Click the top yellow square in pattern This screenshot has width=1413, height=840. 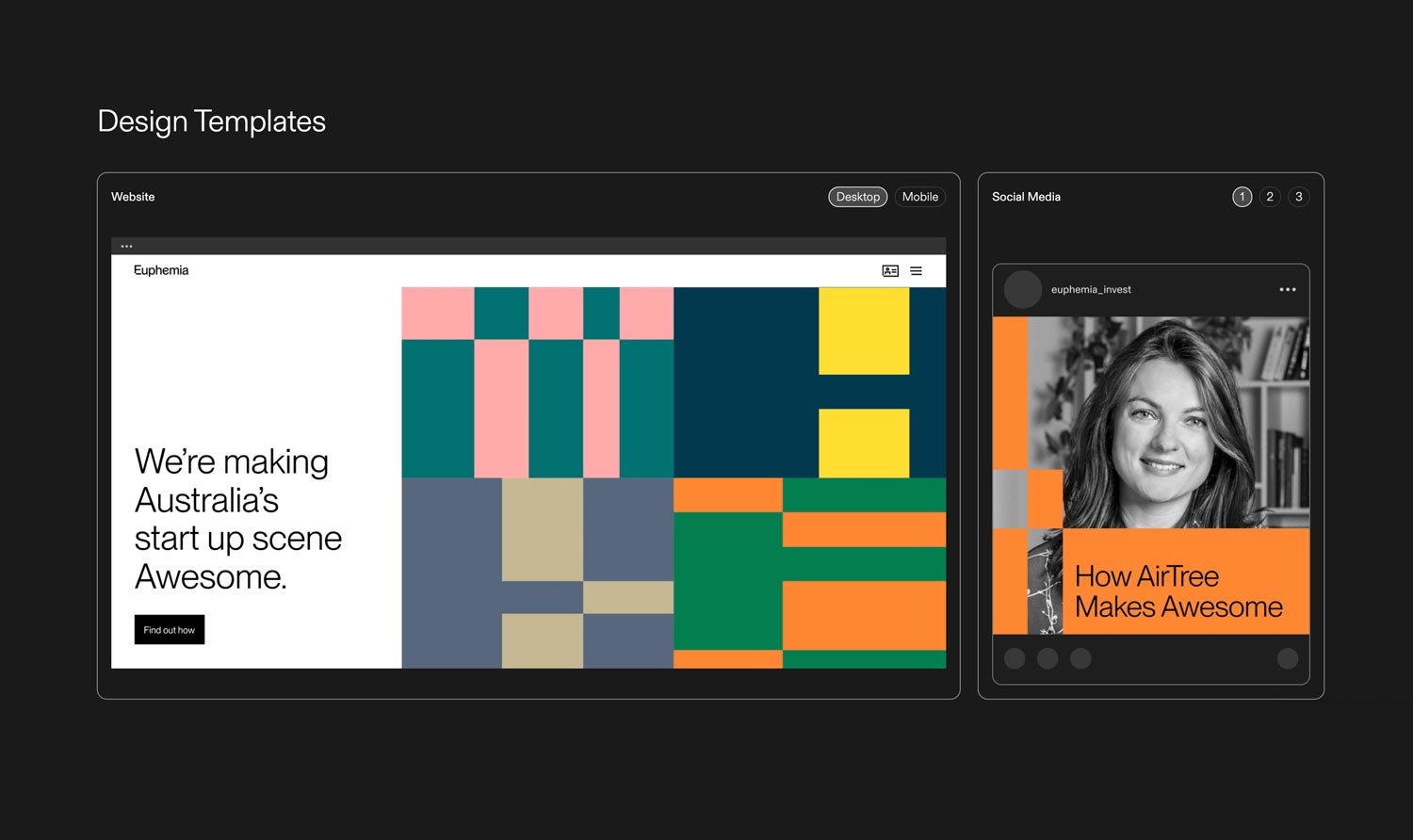(864, 331)
